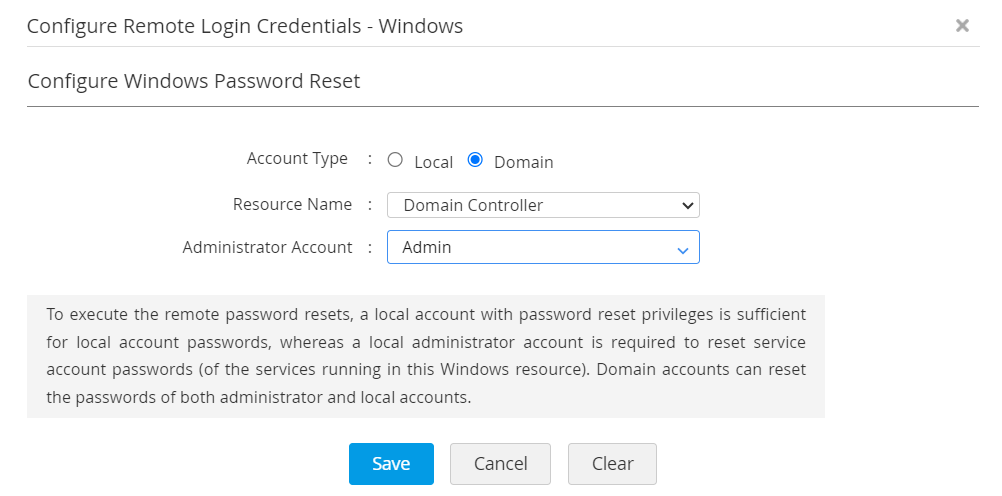This screenshot has width=1002, height=496.
Task: Save the password reset configuration
Action: [391, 464]
